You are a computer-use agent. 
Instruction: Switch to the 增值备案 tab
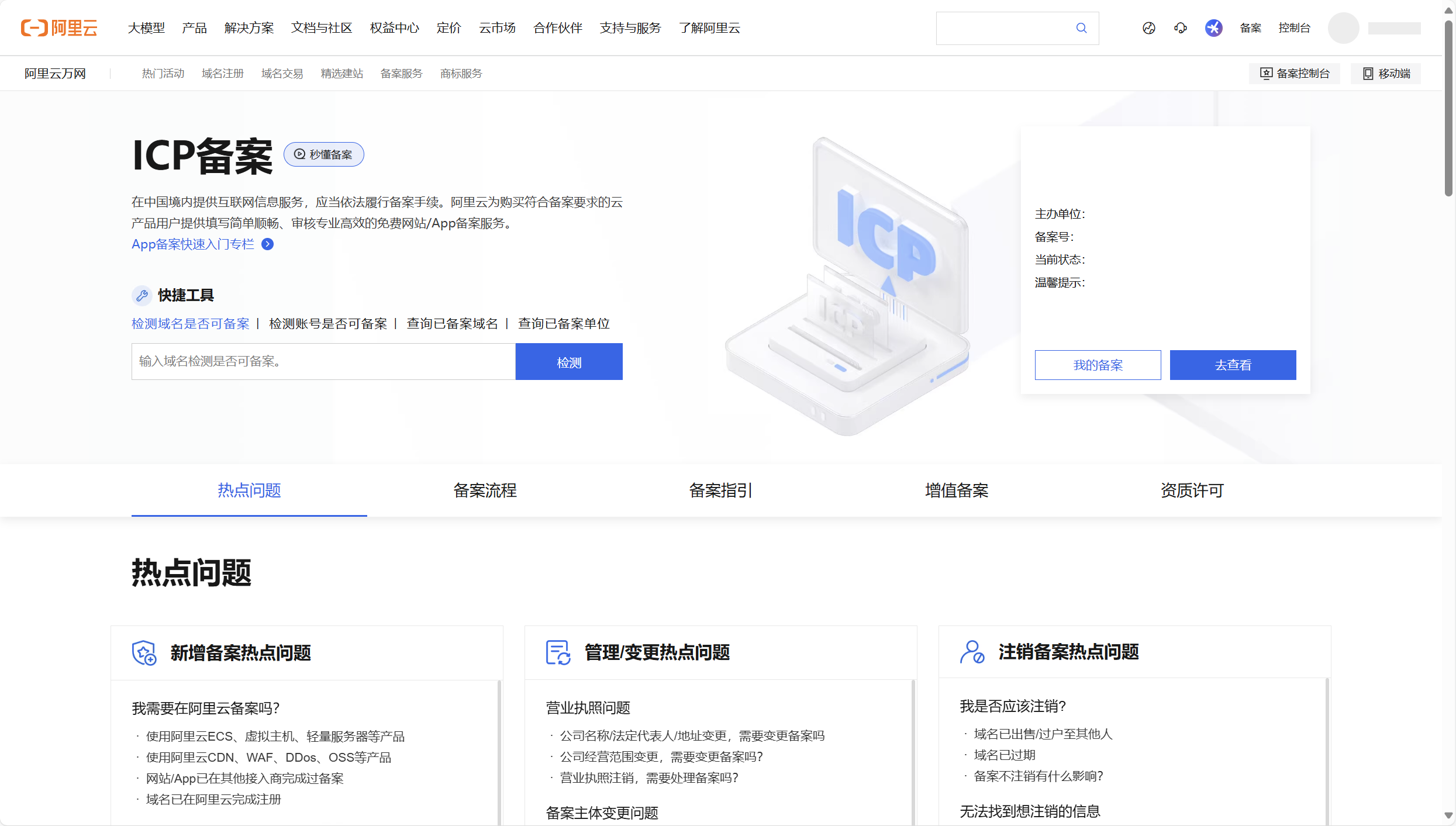[956, 490]
